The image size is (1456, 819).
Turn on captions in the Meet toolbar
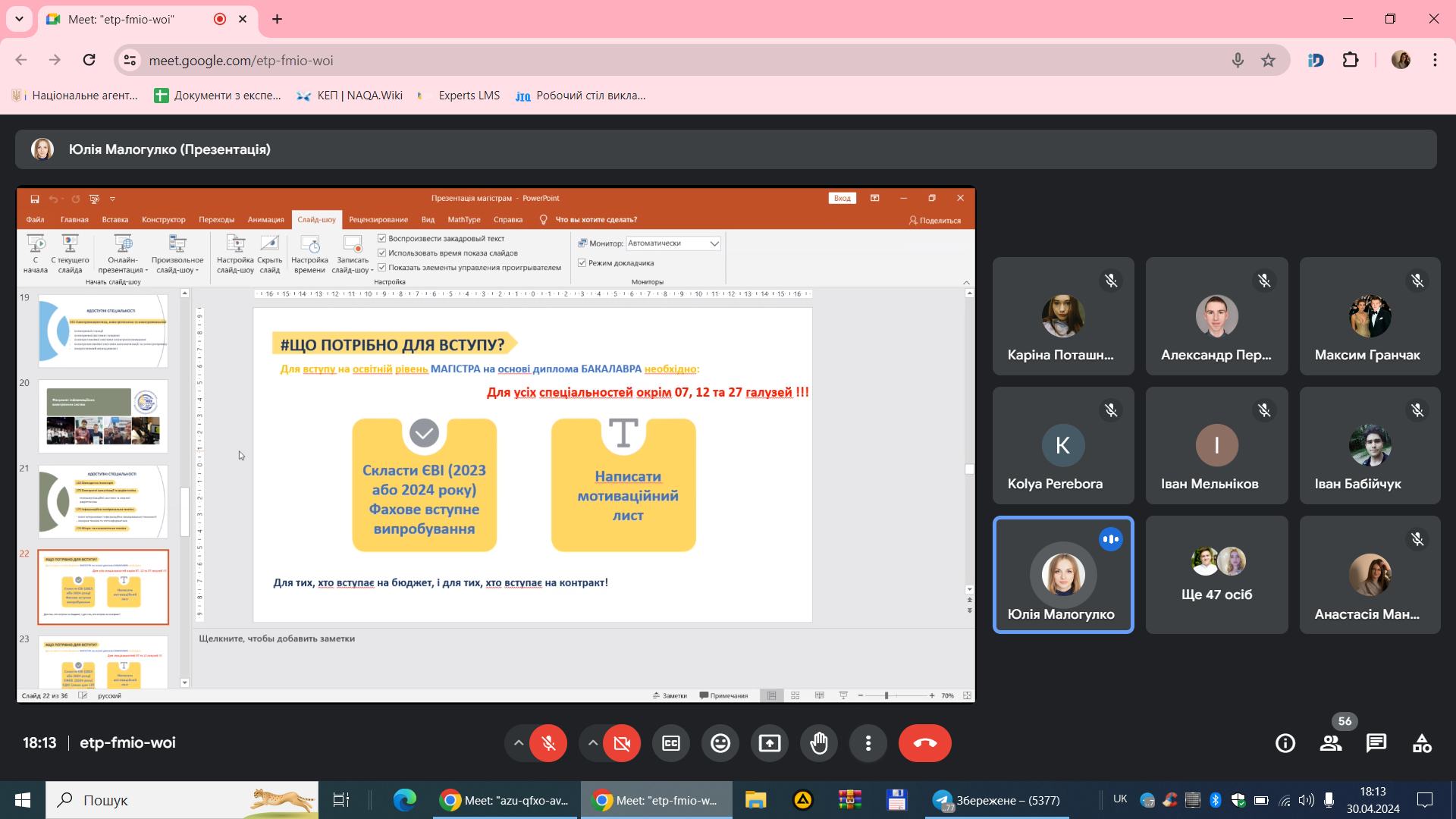[x=671, y=743]
